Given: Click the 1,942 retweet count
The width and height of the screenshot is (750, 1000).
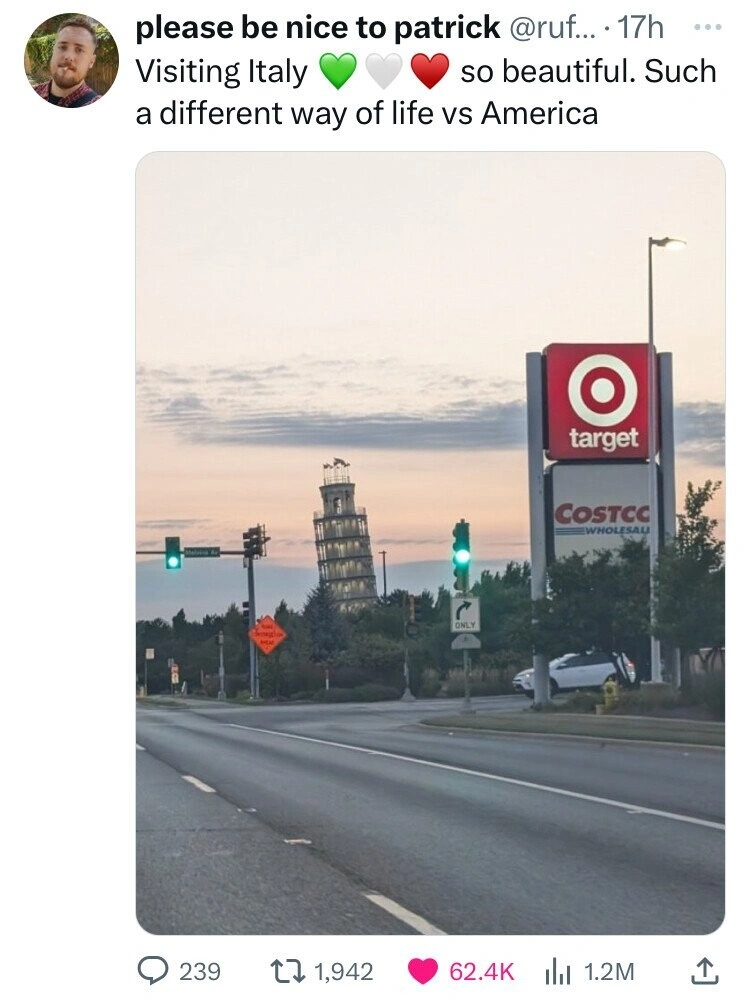Looking at the screenshot, I should (344, 971).
